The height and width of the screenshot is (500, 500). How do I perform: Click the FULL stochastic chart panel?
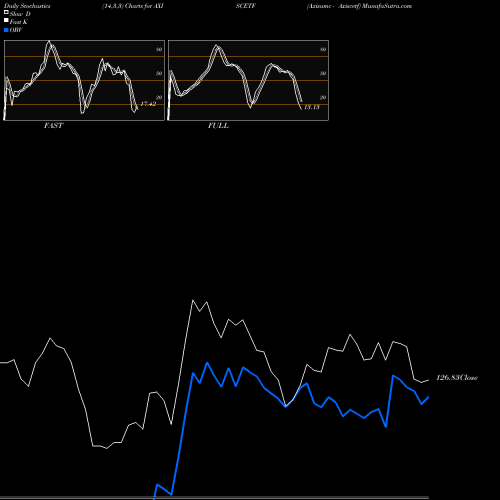tap(248, 80)
